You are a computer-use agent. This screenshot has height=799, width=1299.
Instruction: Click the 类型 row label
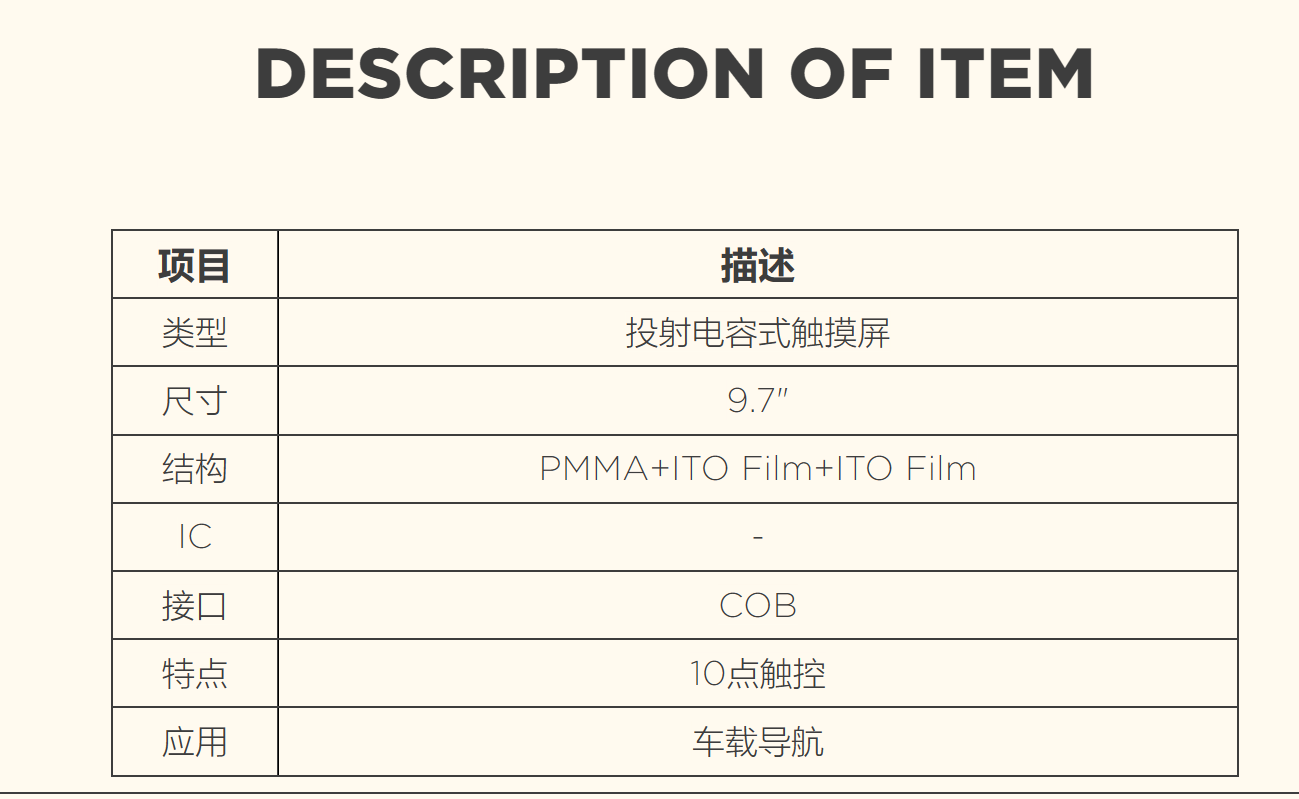point(195,333)
